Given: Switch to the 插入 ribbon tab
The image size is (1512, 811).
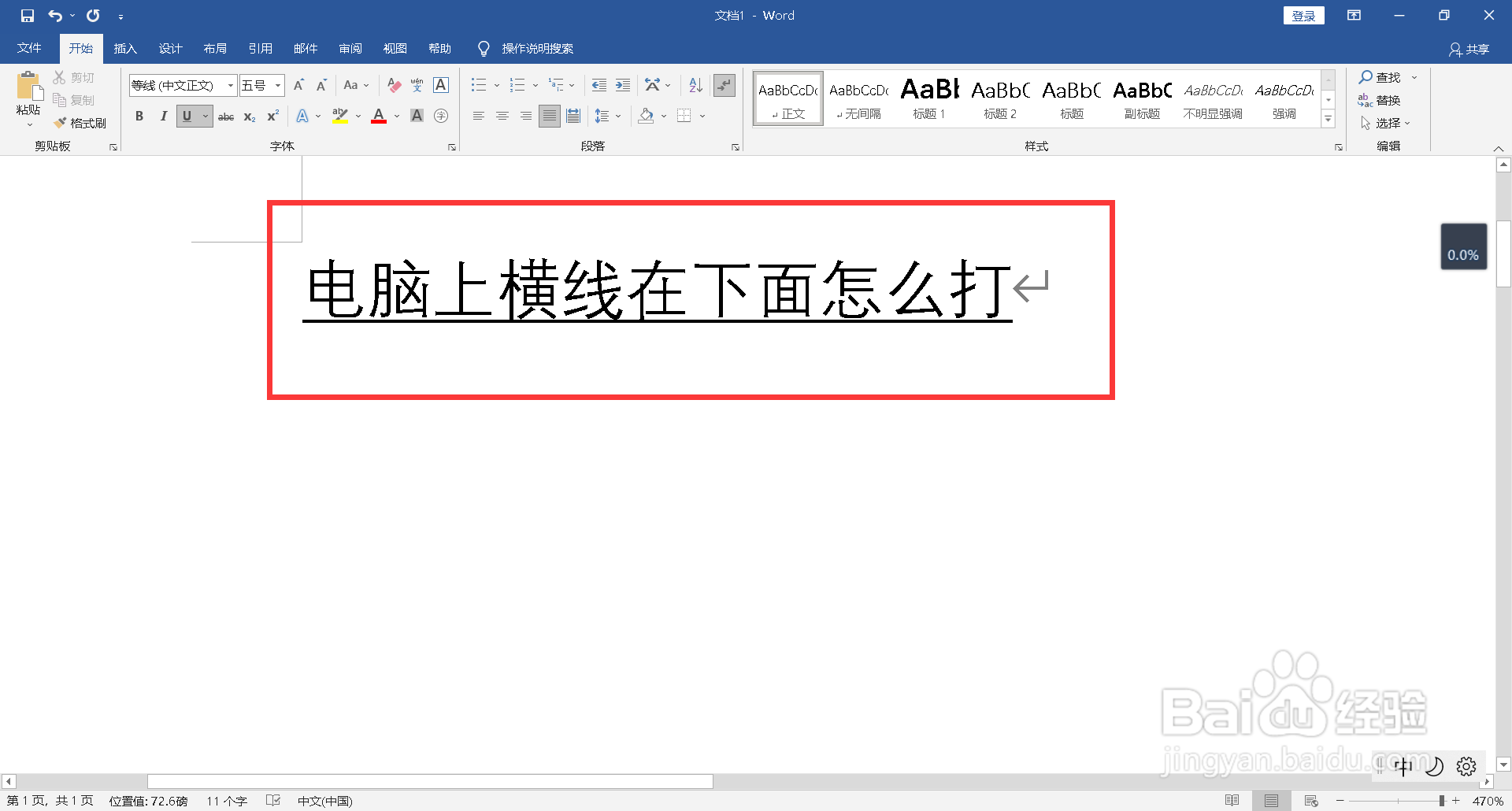Looking at the screenshot, I should point(124,48).
